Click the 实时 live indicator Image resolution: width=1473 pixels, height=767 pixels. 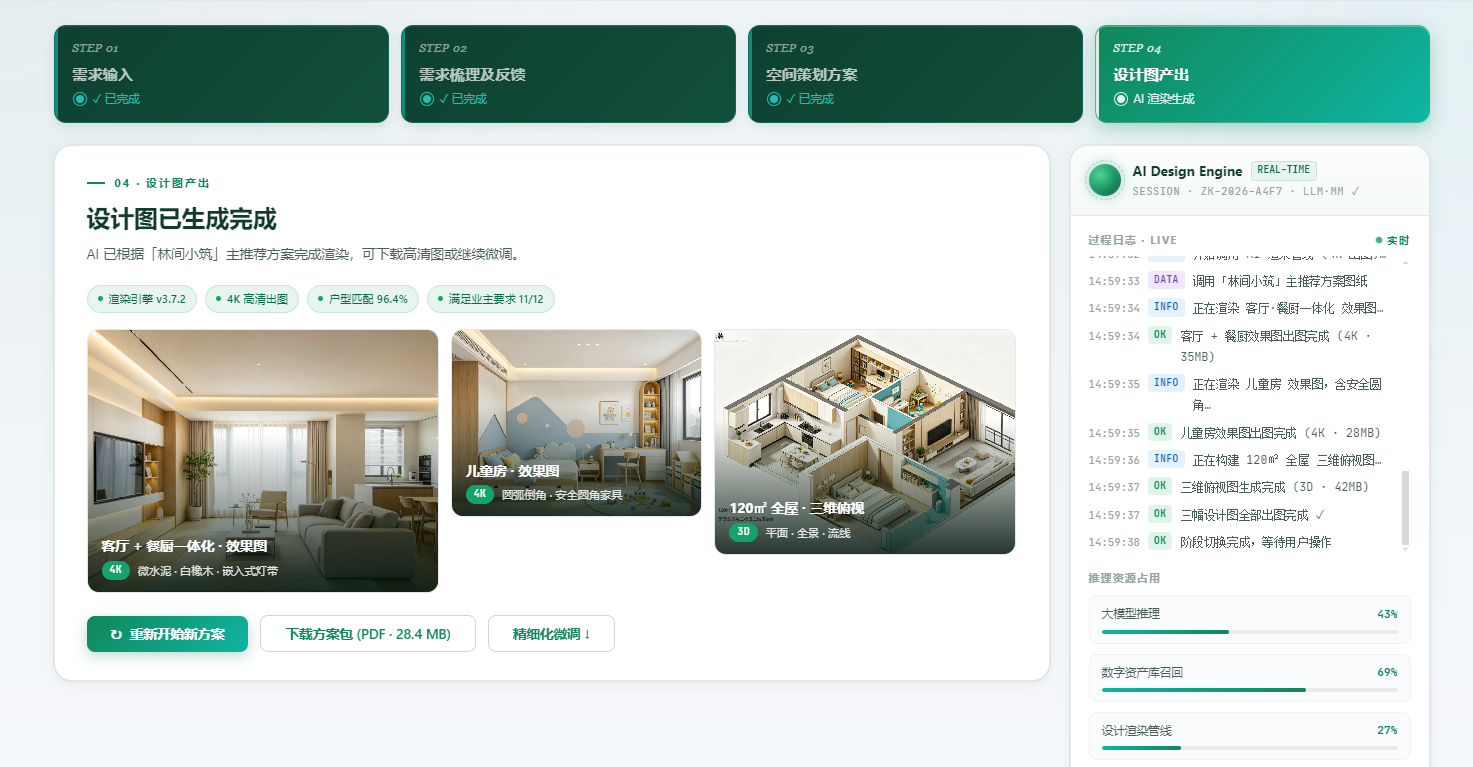point(1393,240)
